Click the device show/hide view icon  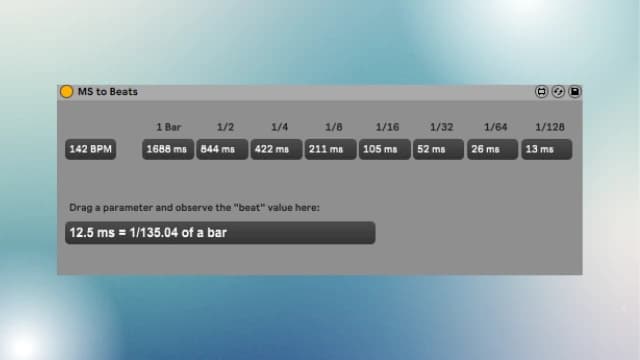541,91
